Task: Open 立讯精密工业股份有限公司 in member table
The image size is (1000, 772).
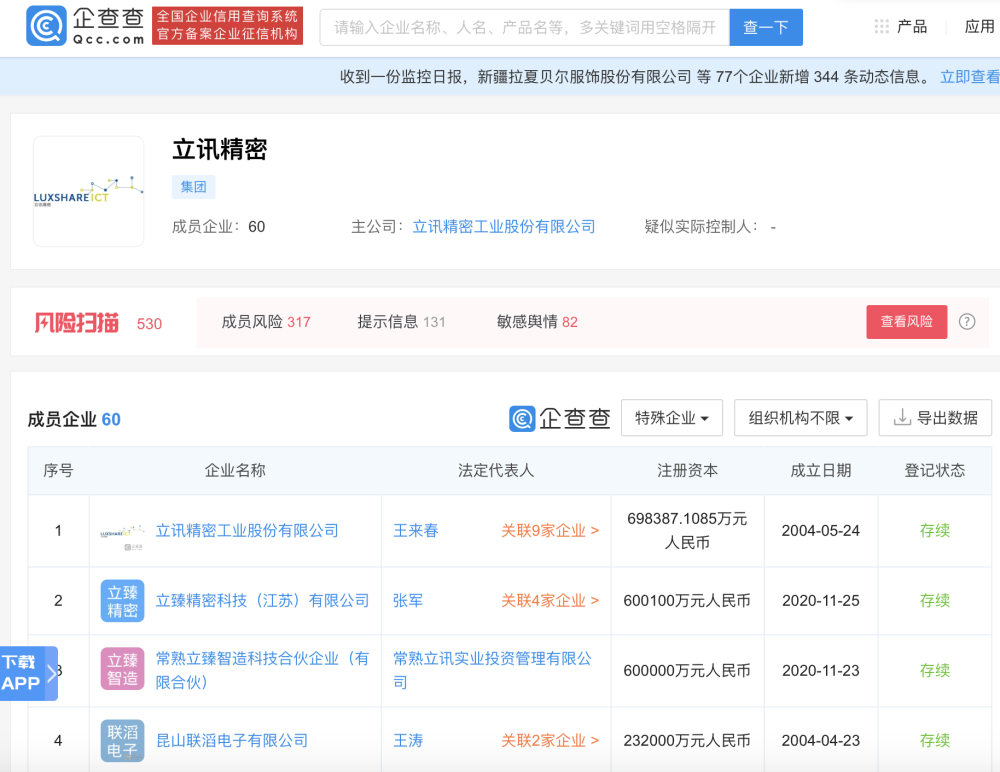Action: pyautogui.click(x=247, y=531)
